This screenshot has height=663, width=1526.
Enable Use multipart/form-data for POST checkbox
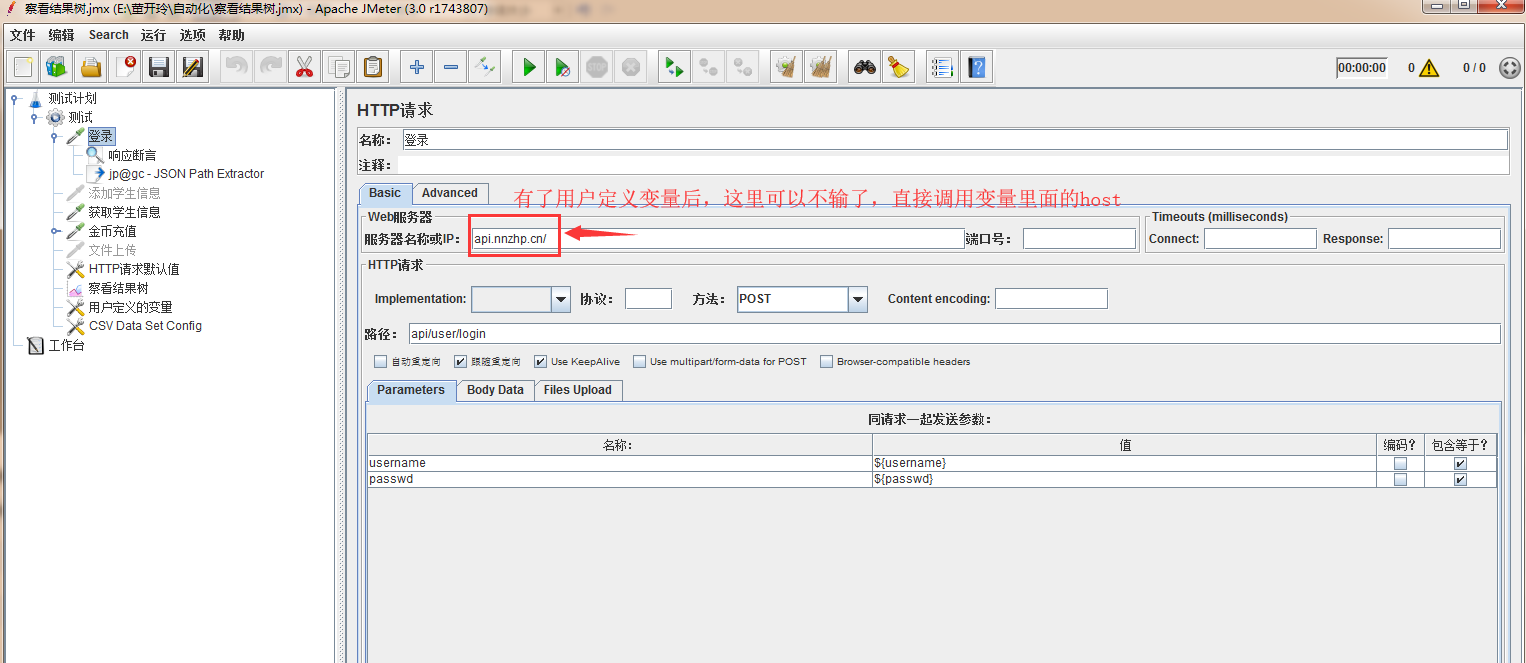(x=639, y=362)
